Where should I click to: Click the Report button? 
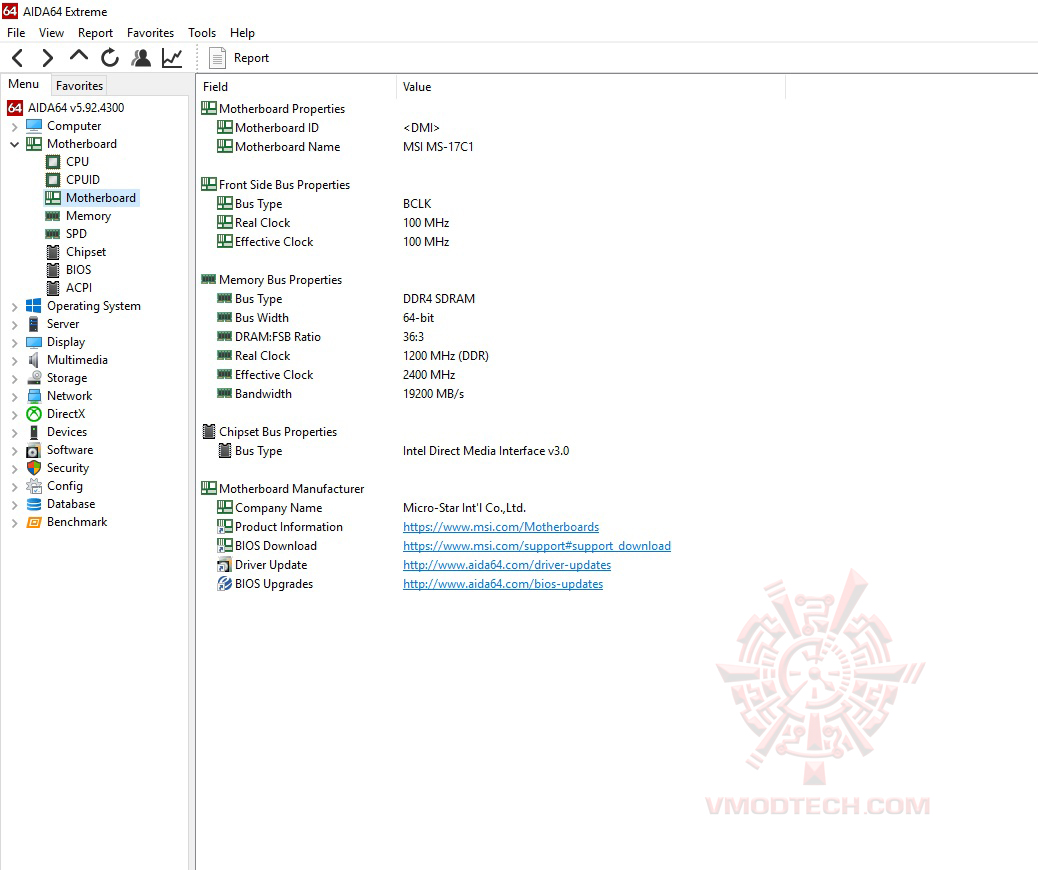[239, 58]
